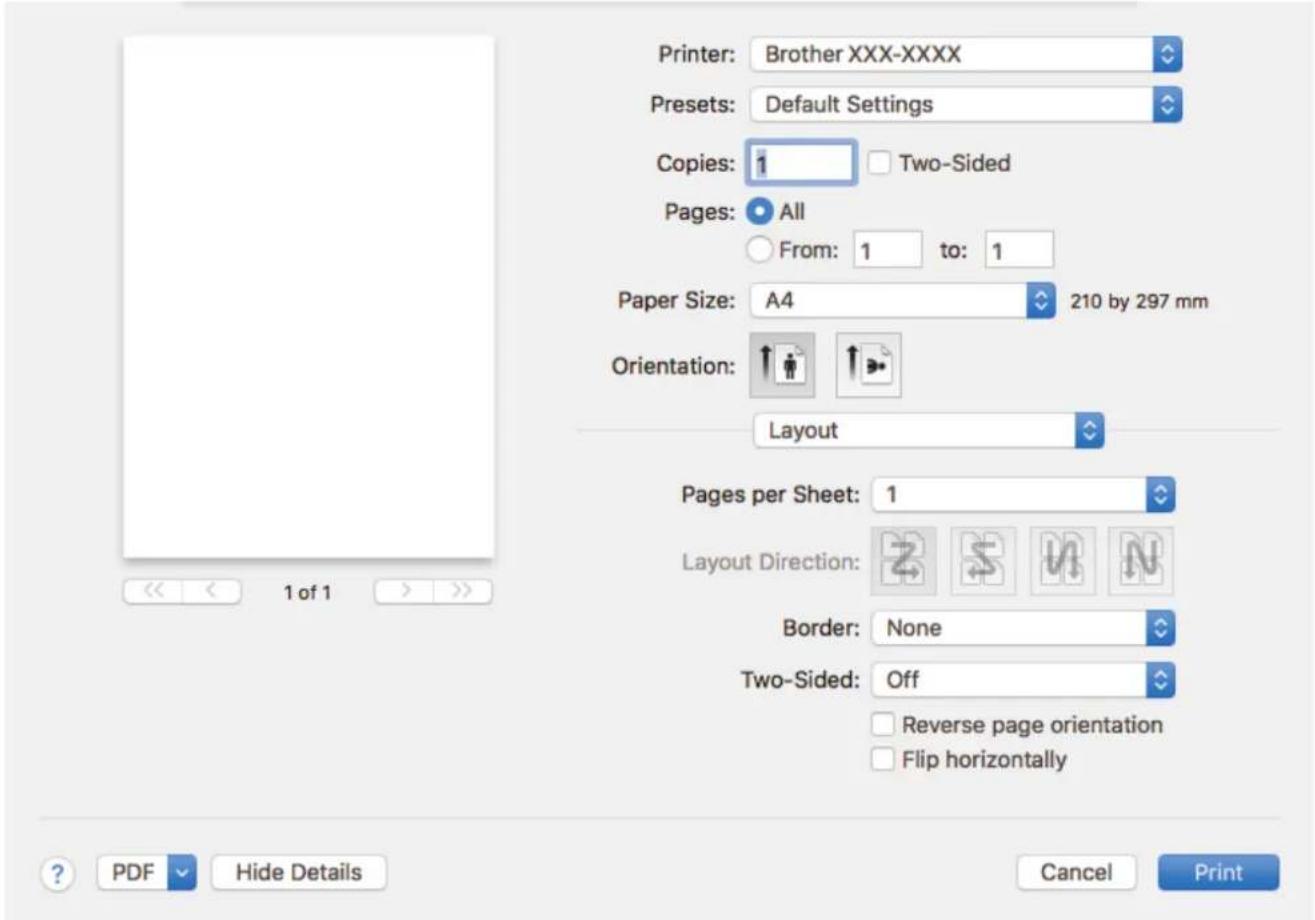
Task: Click Hide Details button
Action: 299,872
